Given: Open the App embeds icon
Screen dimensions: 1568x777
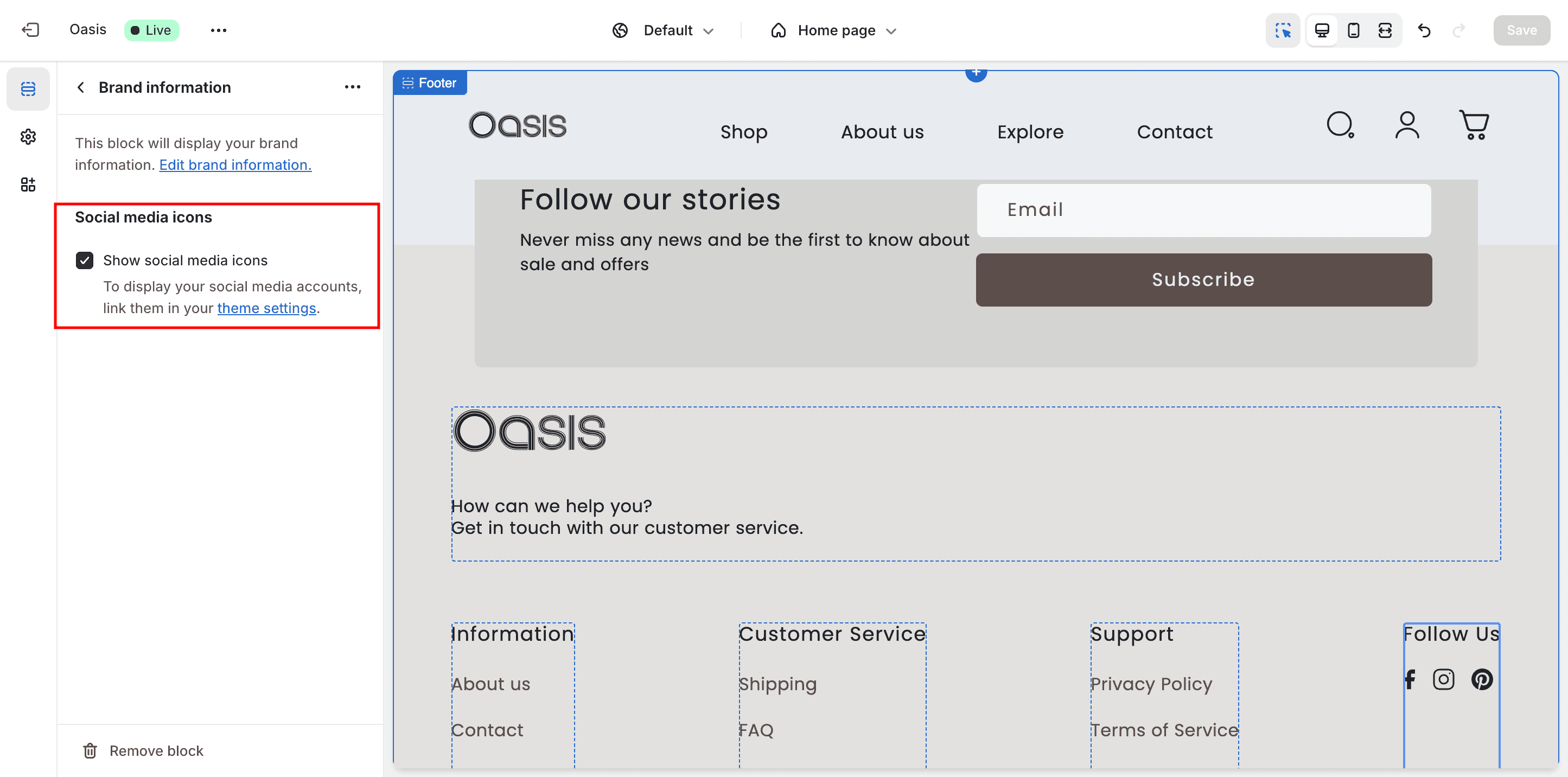Looking at the screenshot, I should pos(28,184).
